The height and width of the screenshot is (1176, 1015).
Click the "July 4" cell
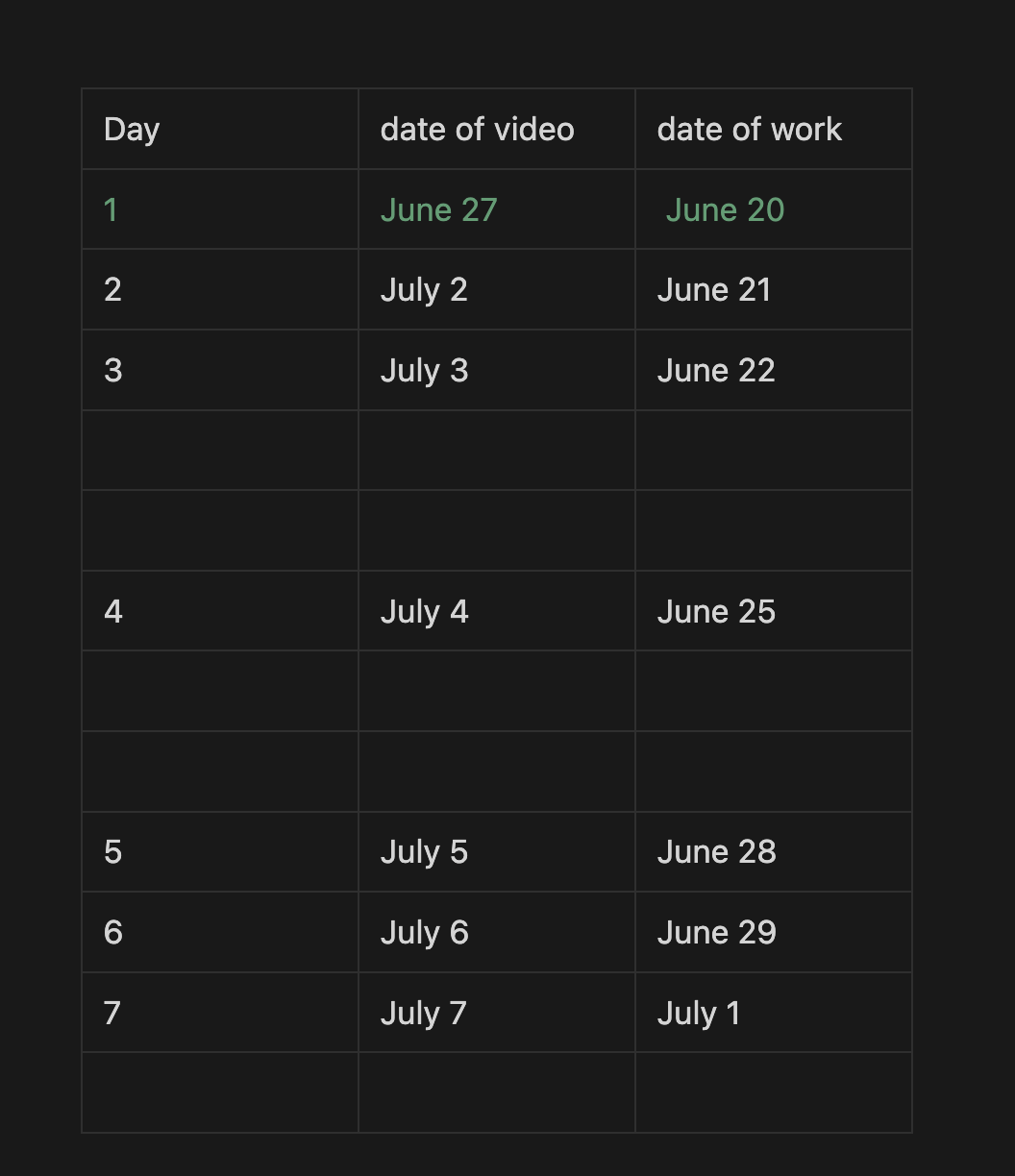coord(424,612)
